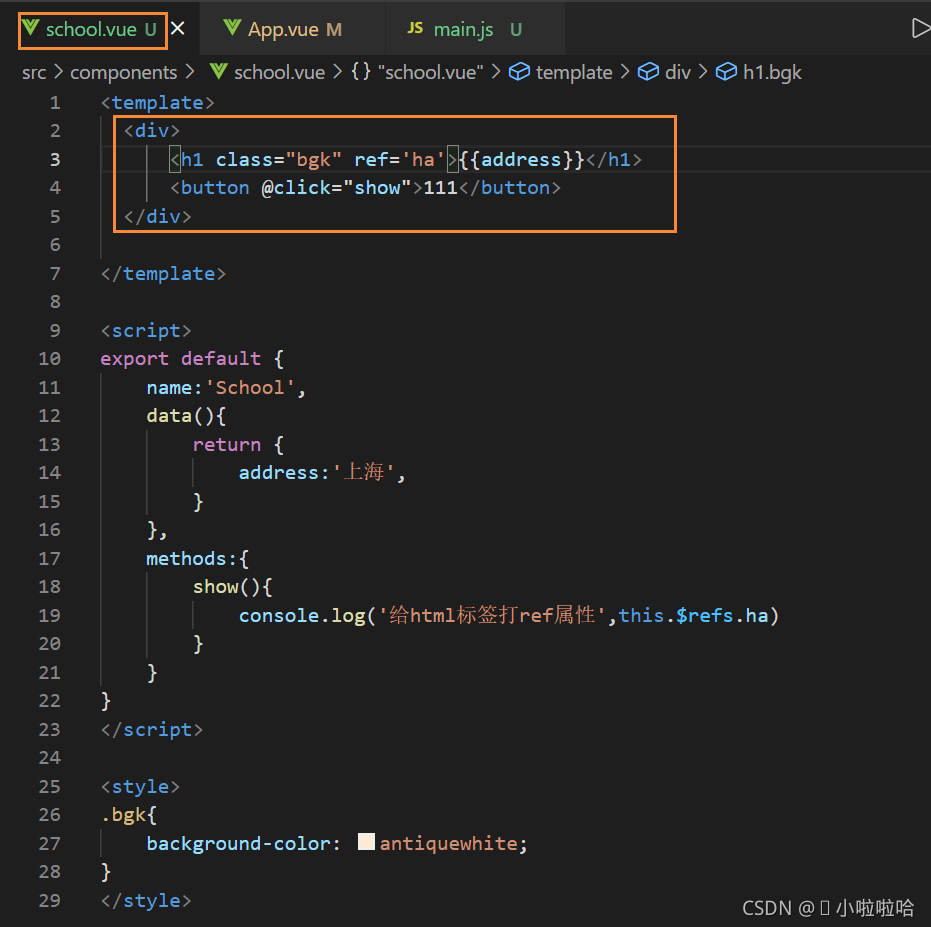Click the '{{address}}' interpolation text
This screenshot has height=927, width=931.
click(x=522, y=160)
